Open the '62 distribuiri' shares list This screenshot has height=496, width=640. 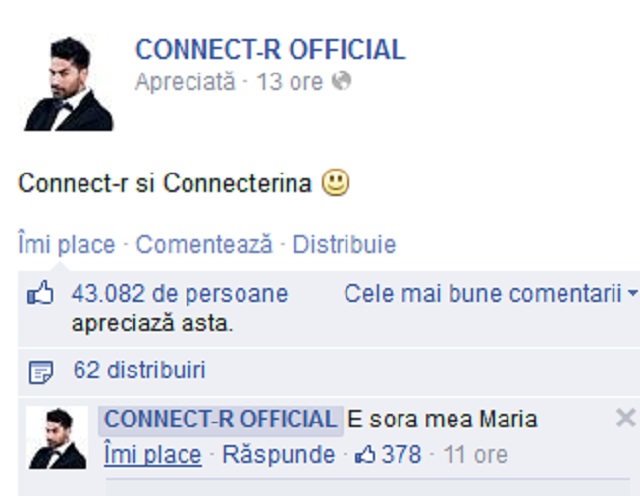[140, 371]
